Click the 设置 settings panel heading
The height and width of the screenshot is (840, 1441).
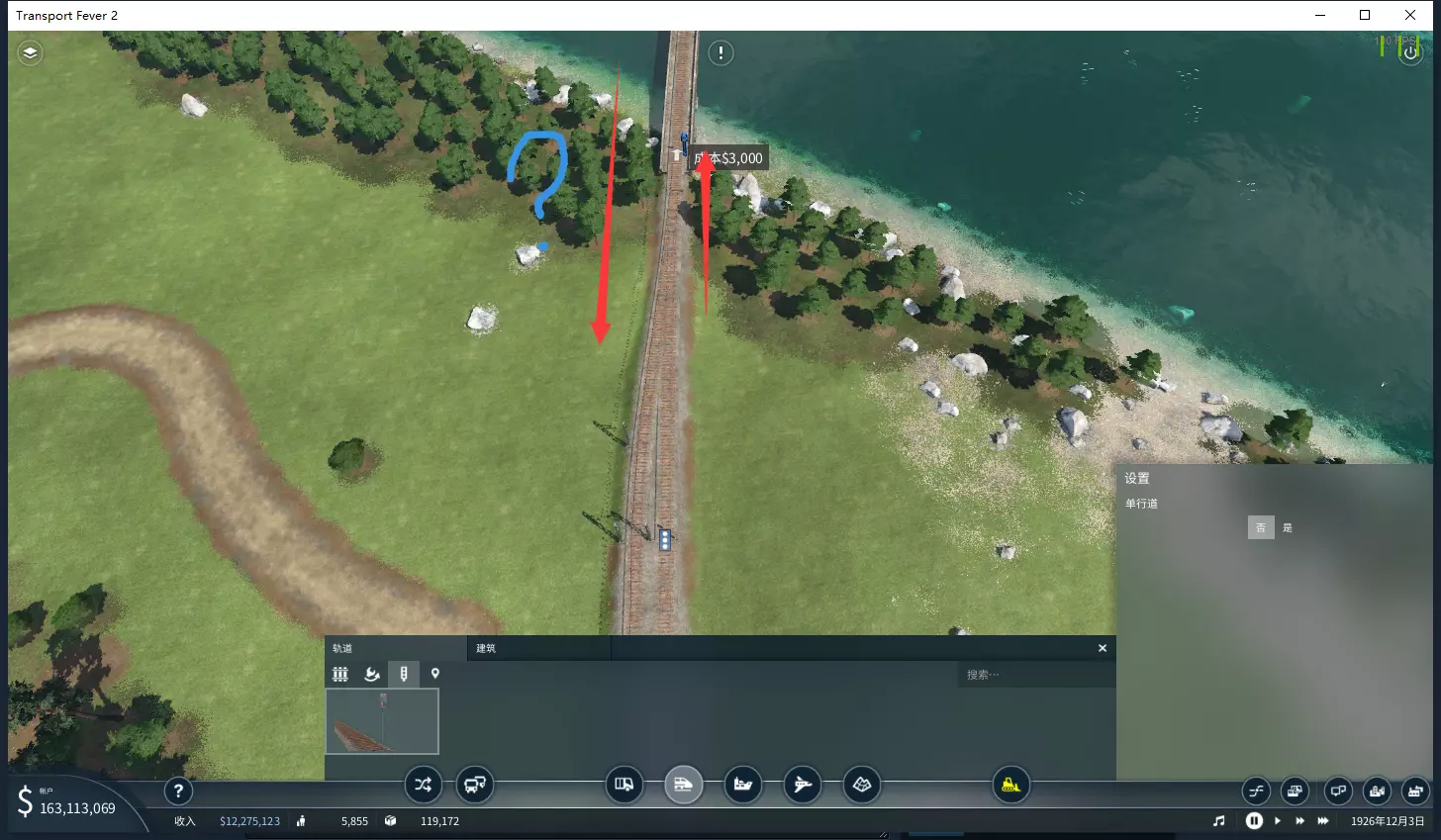pos(1137,478)
